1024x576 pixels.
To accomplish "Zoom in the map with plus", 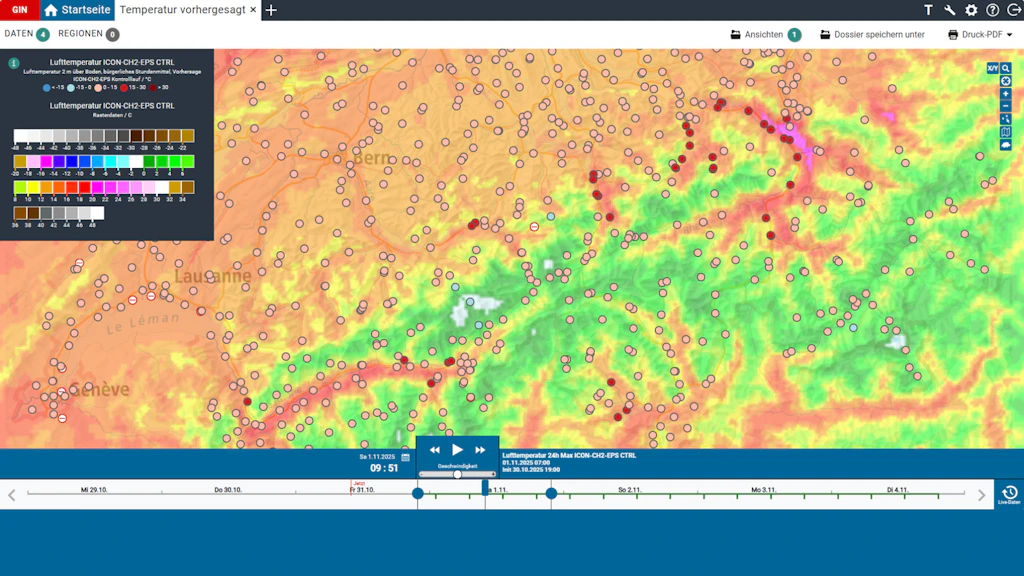I will click(1006, 94).
